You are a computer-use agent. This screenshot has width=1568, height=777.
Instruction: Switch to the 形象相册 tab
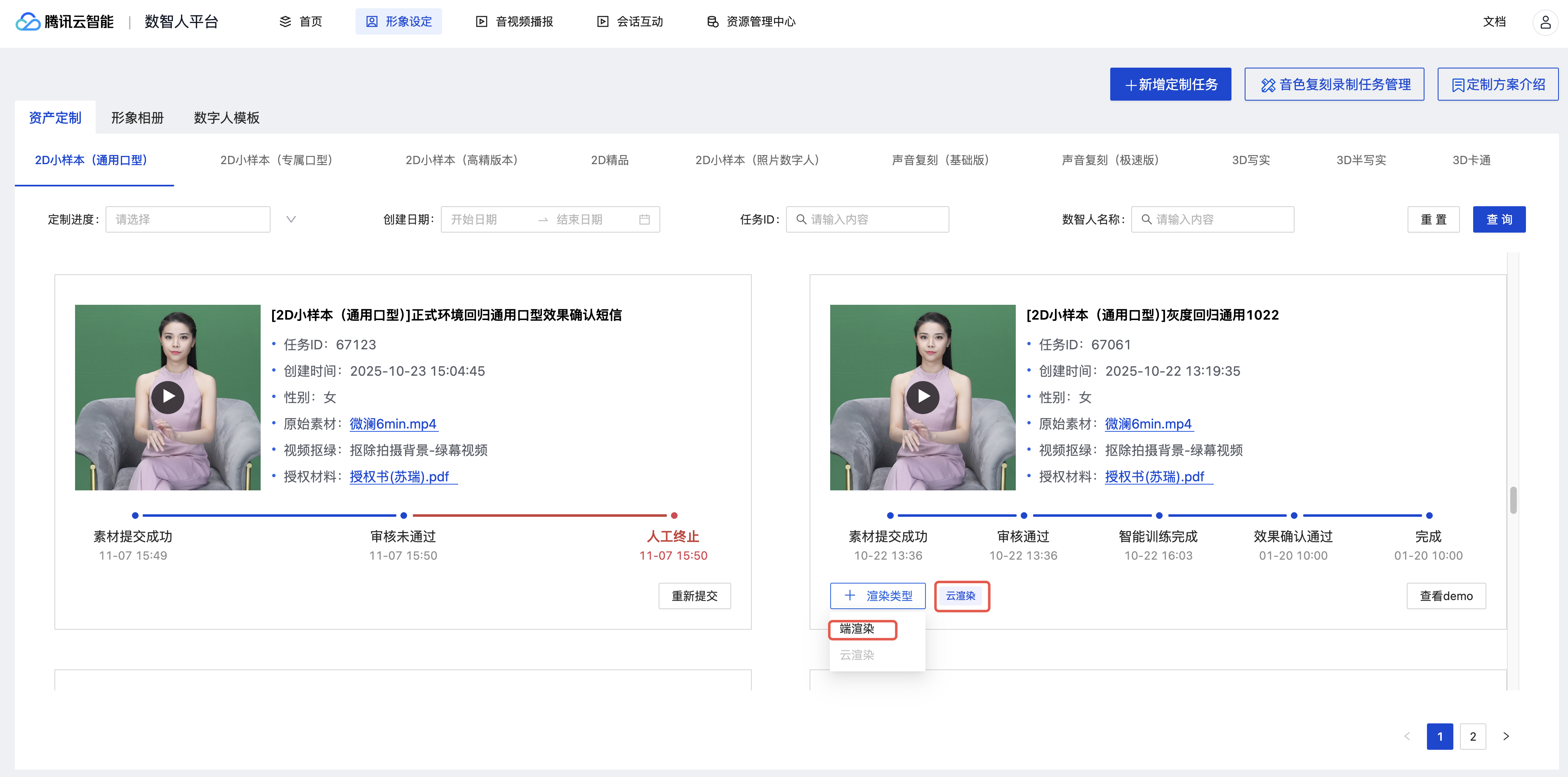pos(137,118)
